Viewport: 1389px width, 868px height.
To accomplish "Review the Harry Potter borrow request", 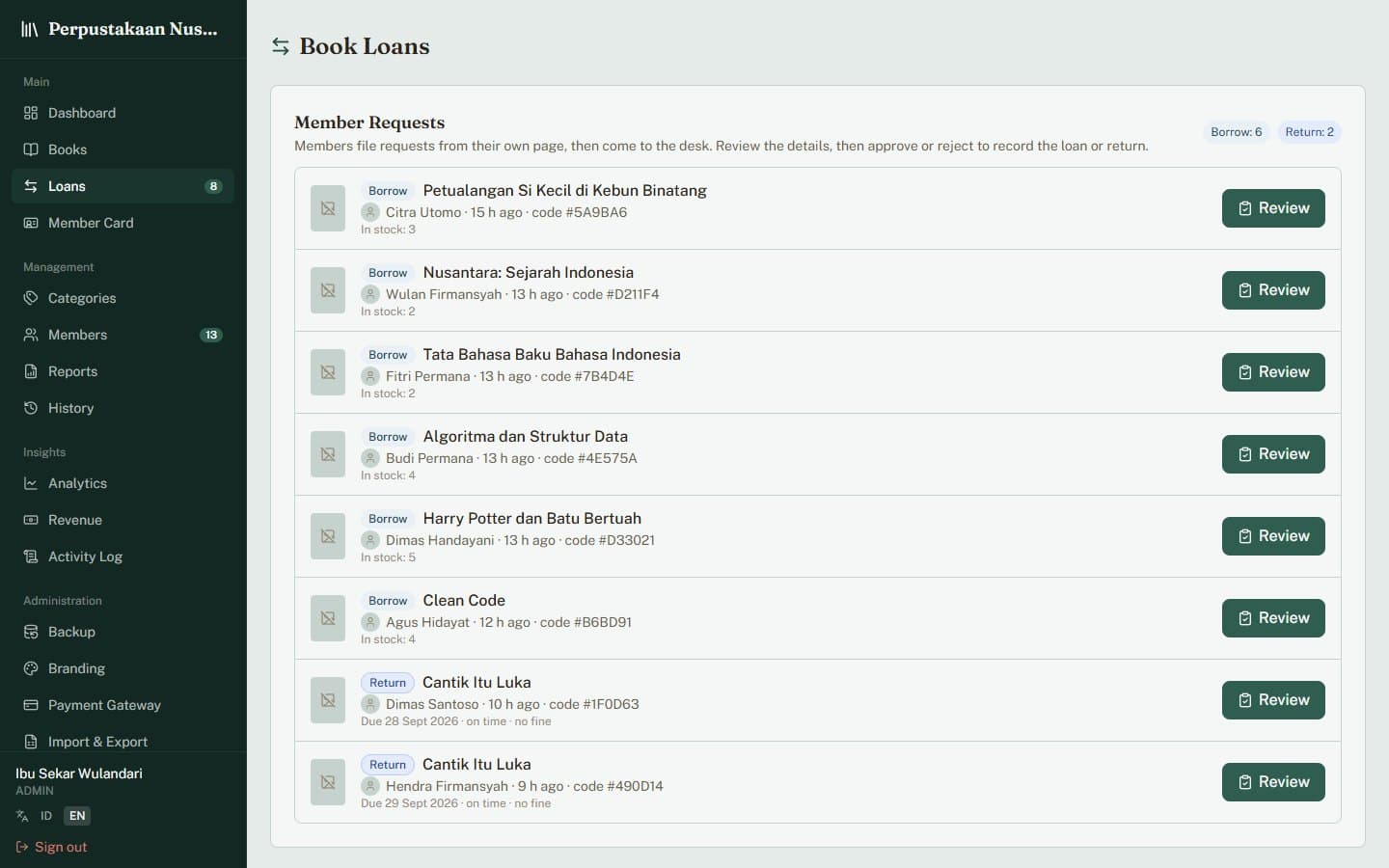I will point(1273,536).
